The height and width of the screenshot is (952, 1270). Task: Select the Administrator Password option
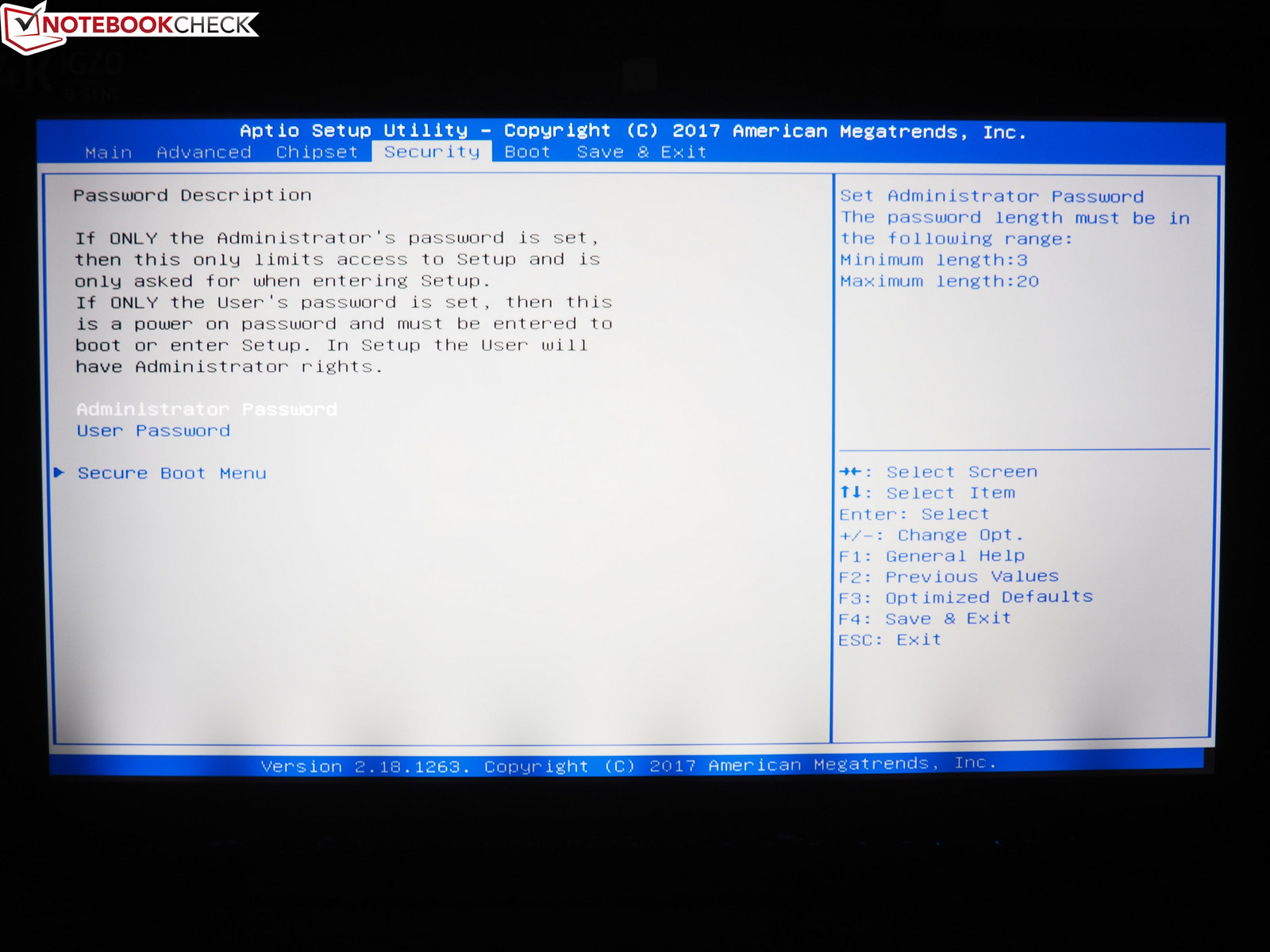point(206,409)
